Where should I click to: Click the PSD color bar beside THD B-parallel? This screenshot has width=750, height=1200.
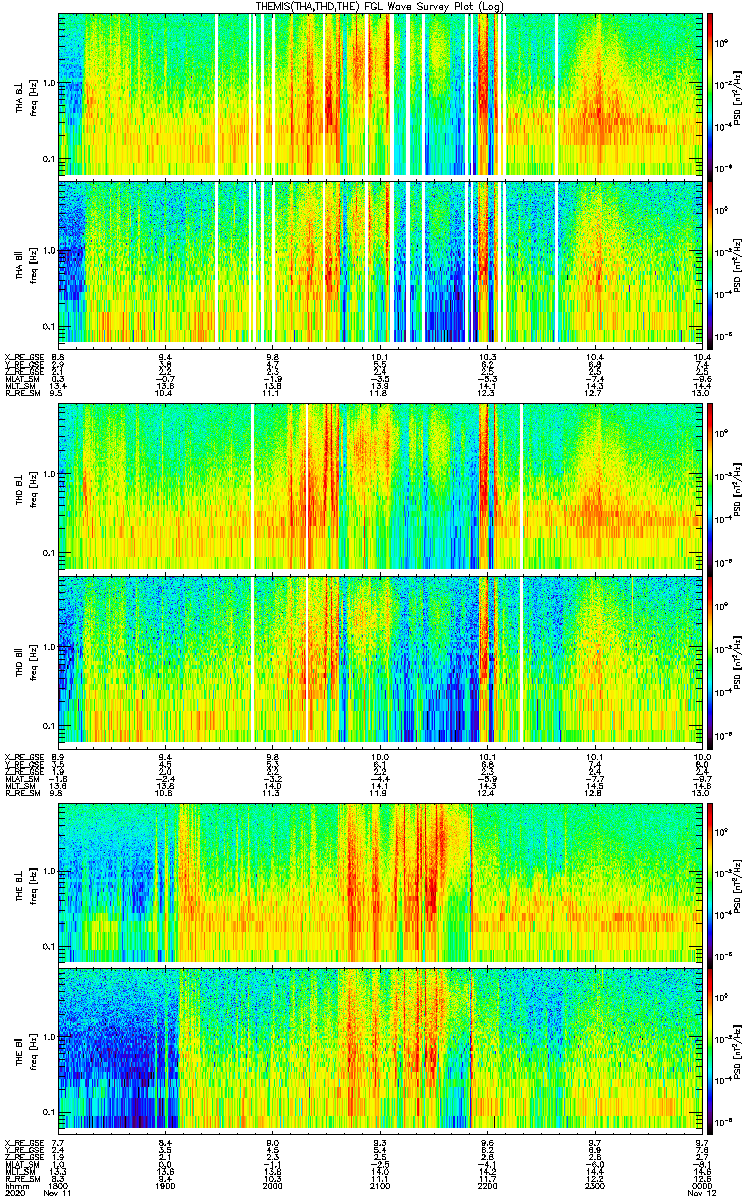pyautogui.click(x=710, y=658)
